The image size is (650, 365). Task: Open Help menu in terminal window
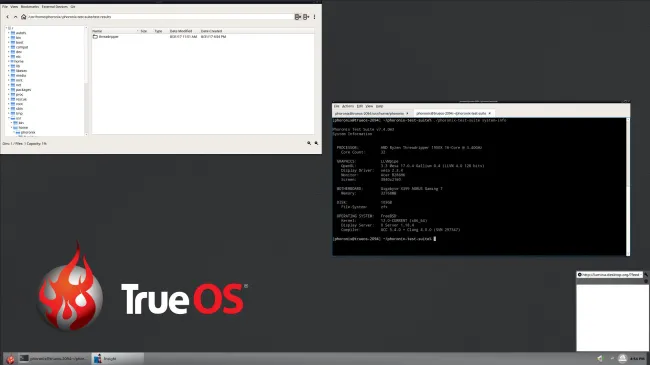pyautogui.click(x=379, y=106)
